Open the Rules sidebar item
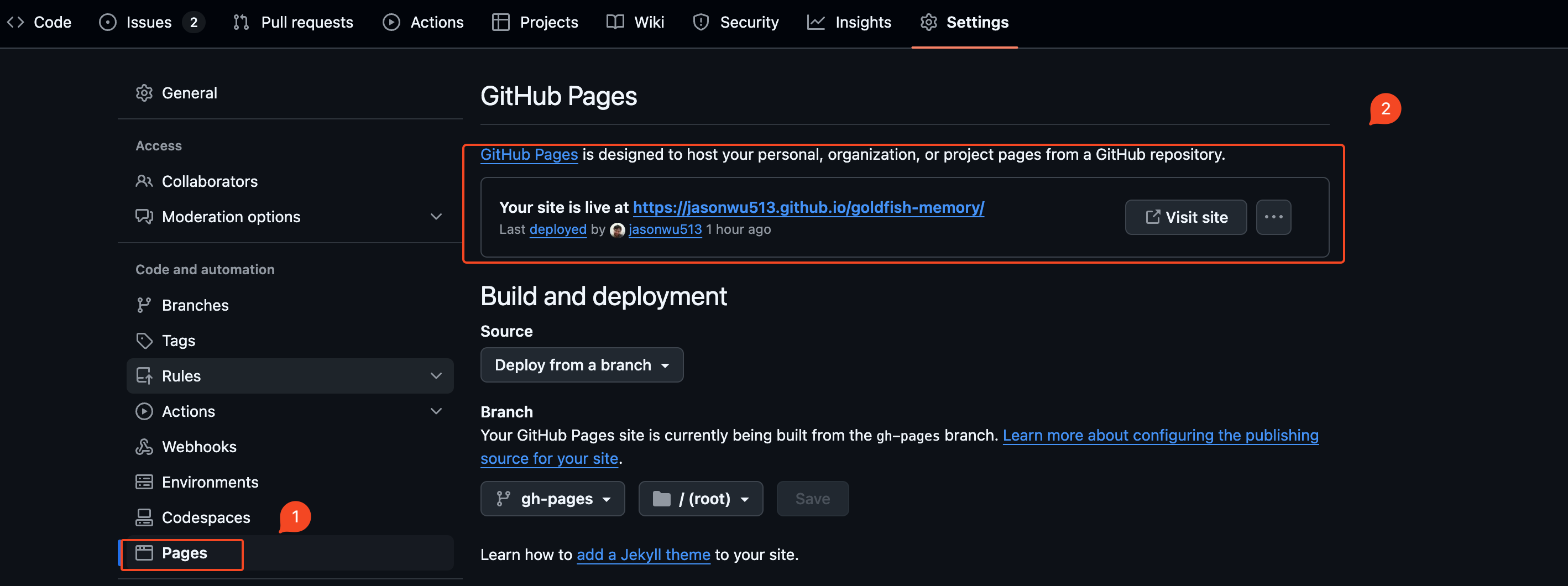1568x586 pixels. click(290, 375)
